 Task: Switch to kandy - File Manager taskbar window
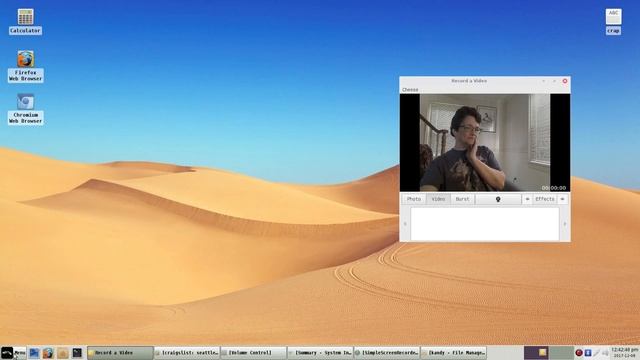pyautogui.click(x=453, y=353)
